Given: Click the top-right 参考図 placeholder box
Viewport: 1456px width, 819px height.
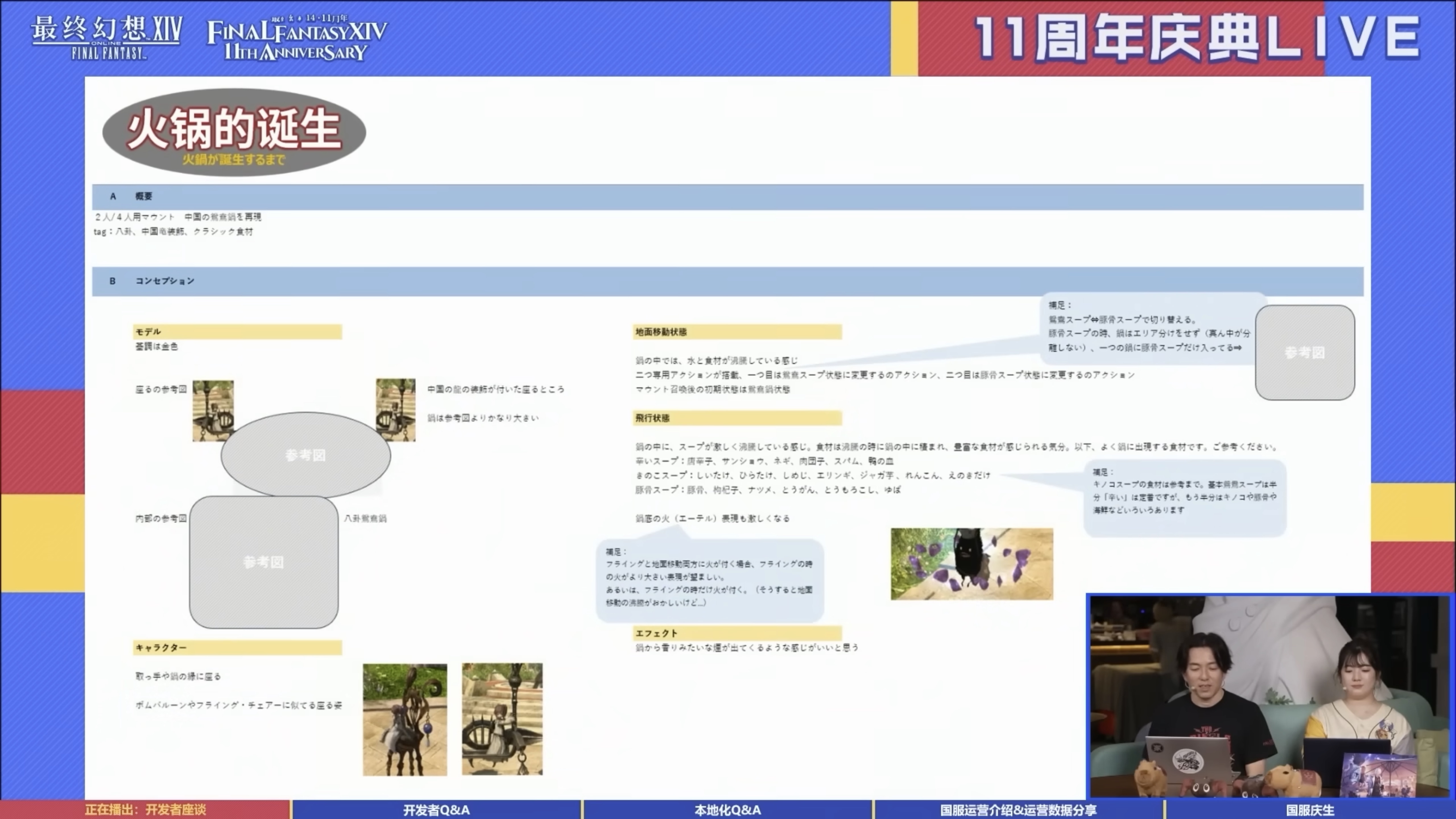Looking at the screenshot, I should pyautogui.click(x=1304, y=353).
